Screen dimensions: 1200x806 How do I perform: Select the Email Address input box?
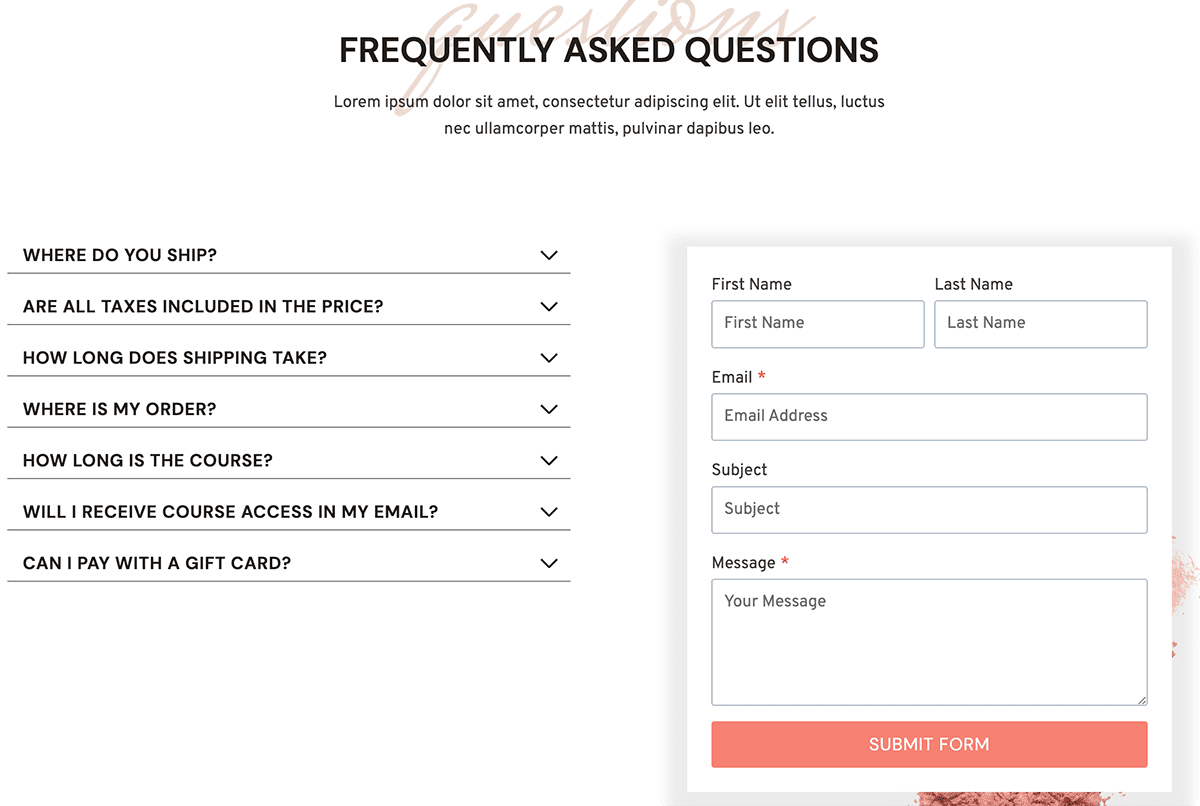click(929, 417)
